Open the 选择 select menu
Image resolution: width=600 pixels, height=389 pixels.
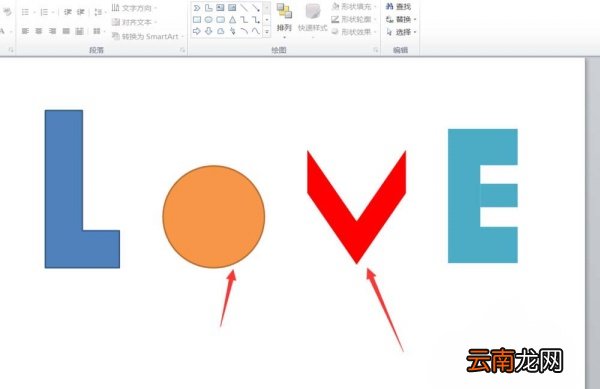(401, 32)
